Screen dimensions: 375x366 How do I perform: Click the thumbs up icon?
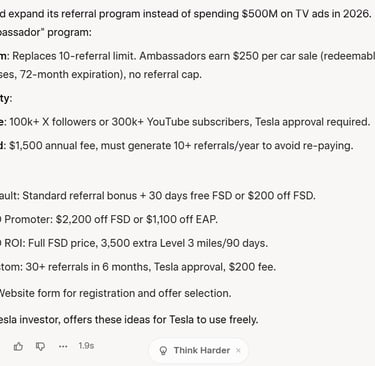[18, 347]
